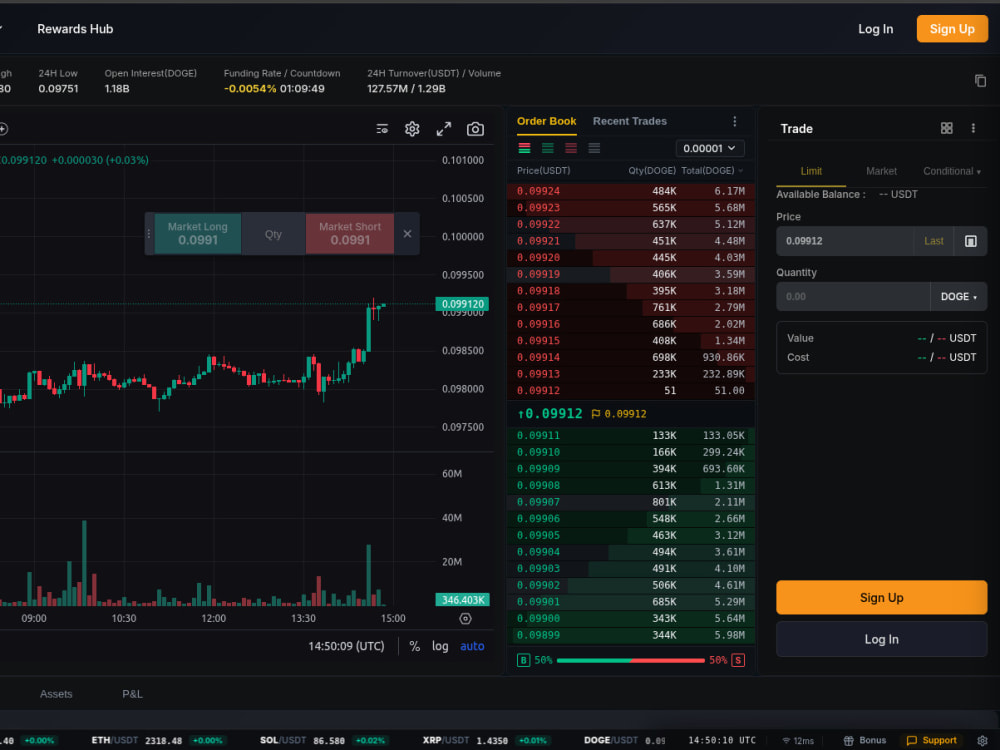Click the last price 0.09912 in order book
The height and width of the screenshot is (750, 1000).
[550, 413]
